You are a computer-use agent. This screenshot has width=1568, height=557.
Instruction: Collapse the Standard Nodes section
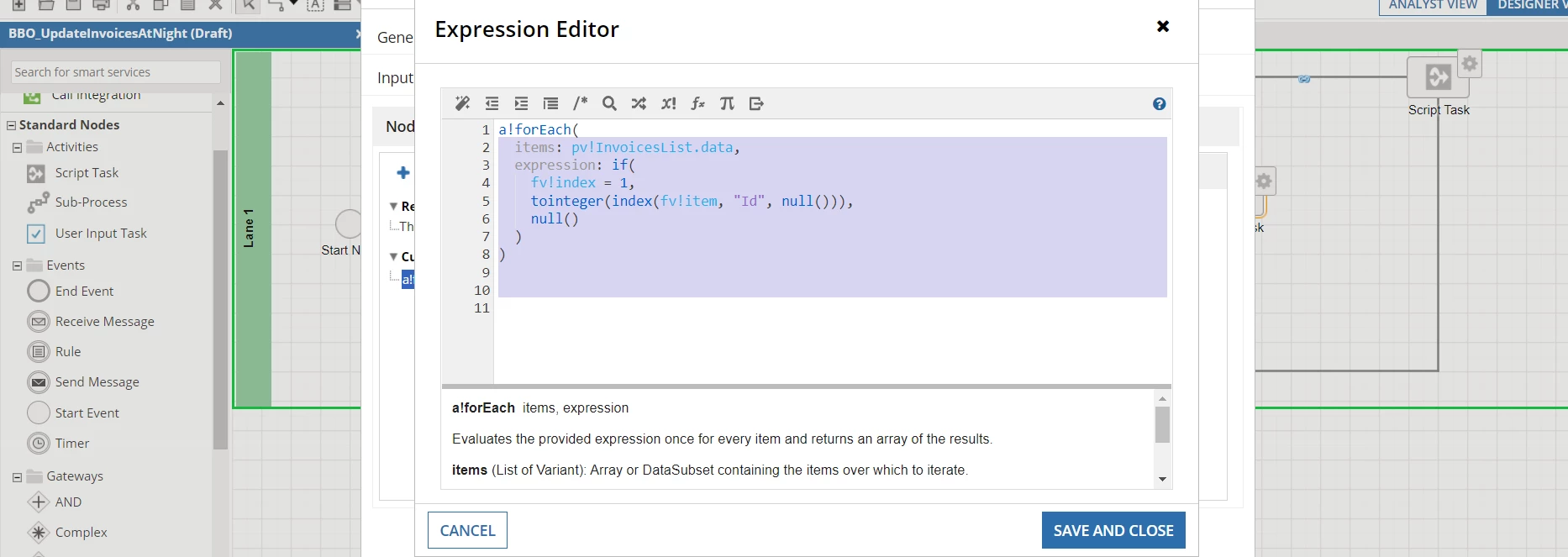12,125
